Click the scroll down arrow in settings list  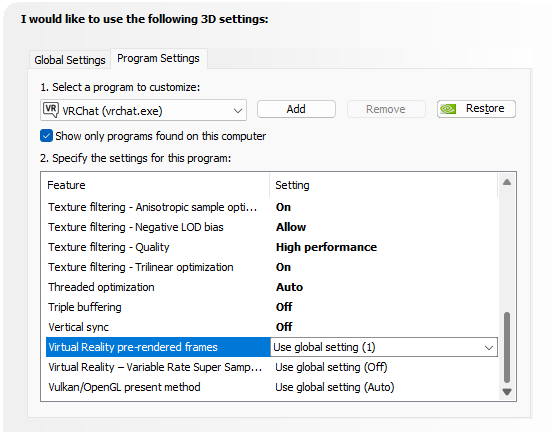click(x=507, y=392)
